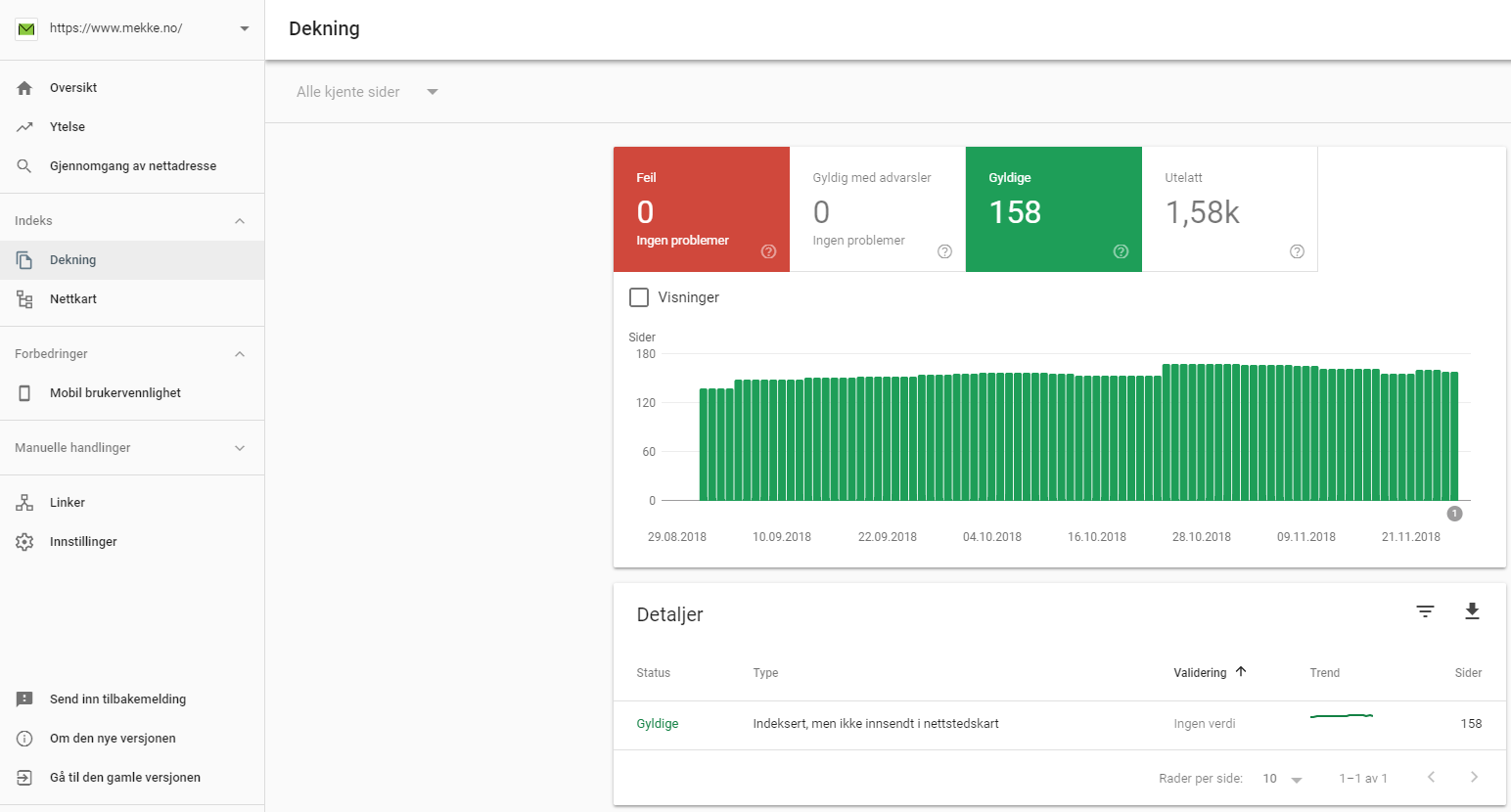Screen dimensions: 1511x812
Task: Collapse the Indeks section
Action: pos(240,221)
